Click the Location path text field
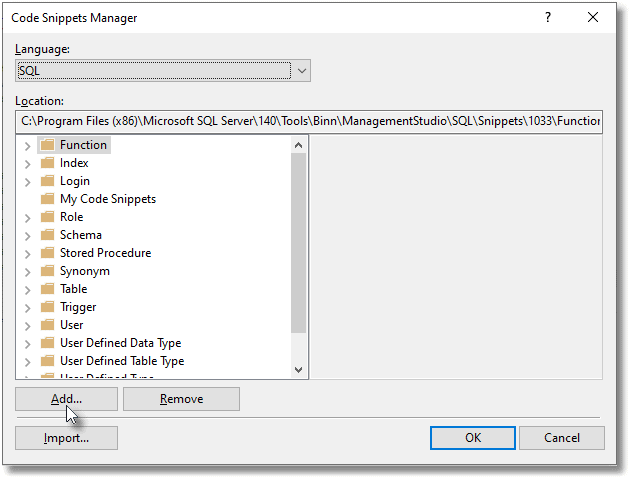Viewport: 631px width, 480px height. 309,121
